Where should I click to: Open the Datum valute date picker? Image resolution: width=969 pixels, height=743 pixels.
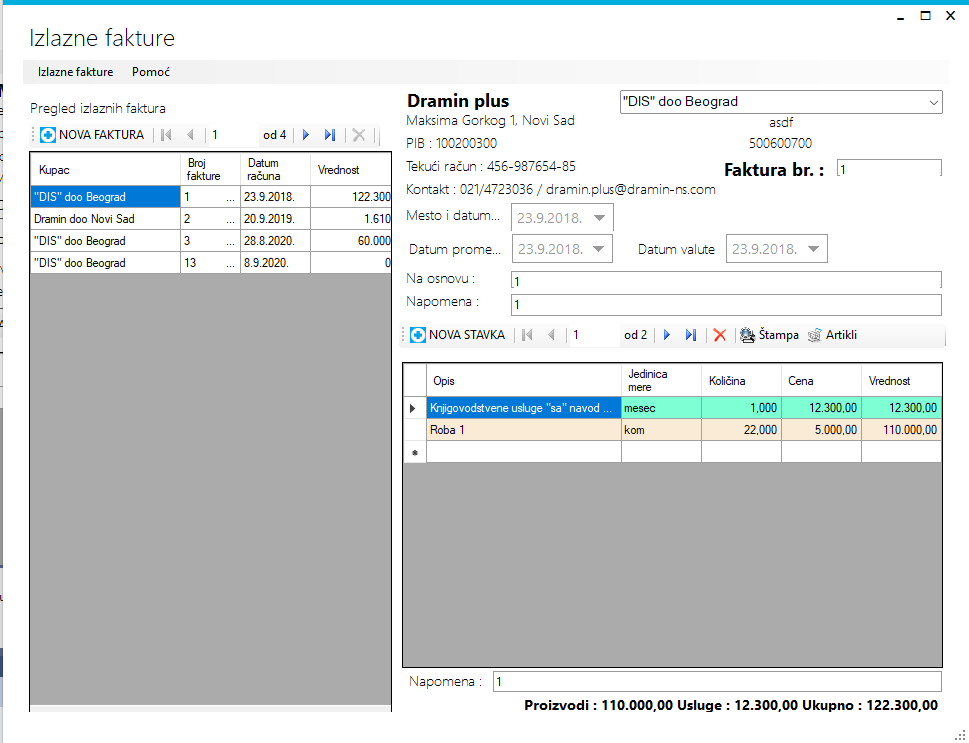(813, 248)
